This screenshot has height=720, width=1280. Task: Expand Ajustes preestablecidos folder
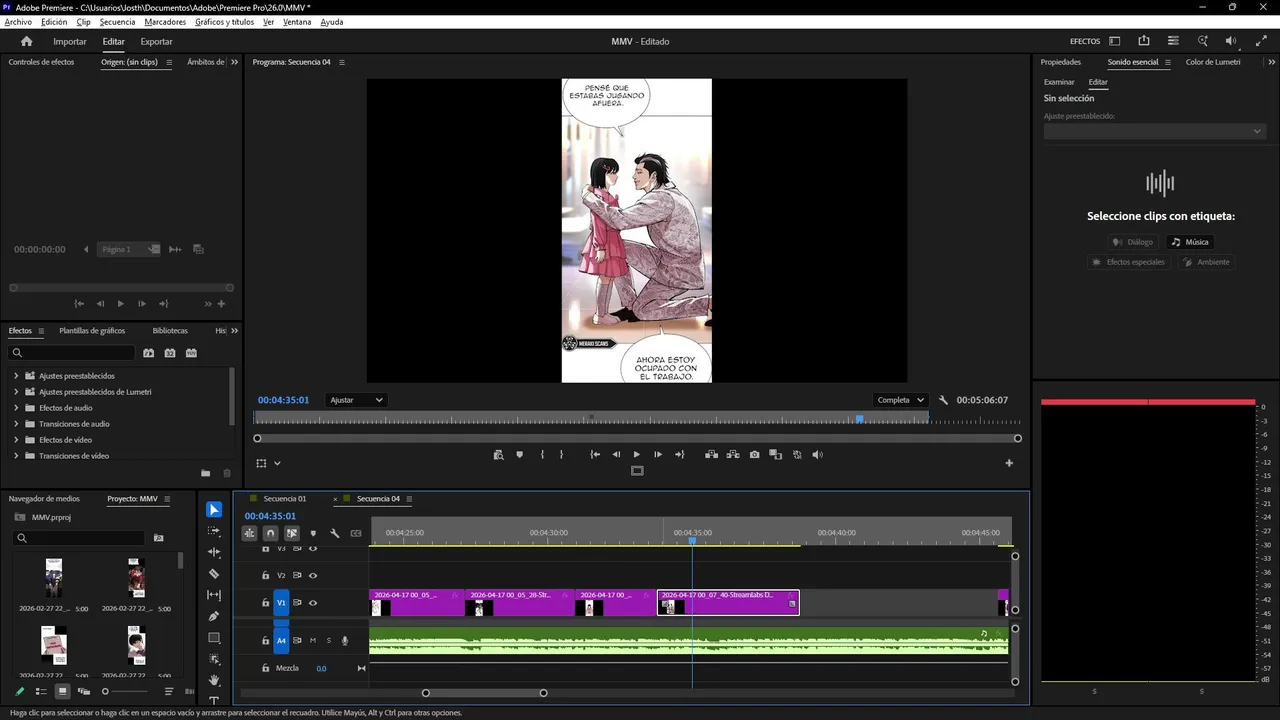click(16, 376)
